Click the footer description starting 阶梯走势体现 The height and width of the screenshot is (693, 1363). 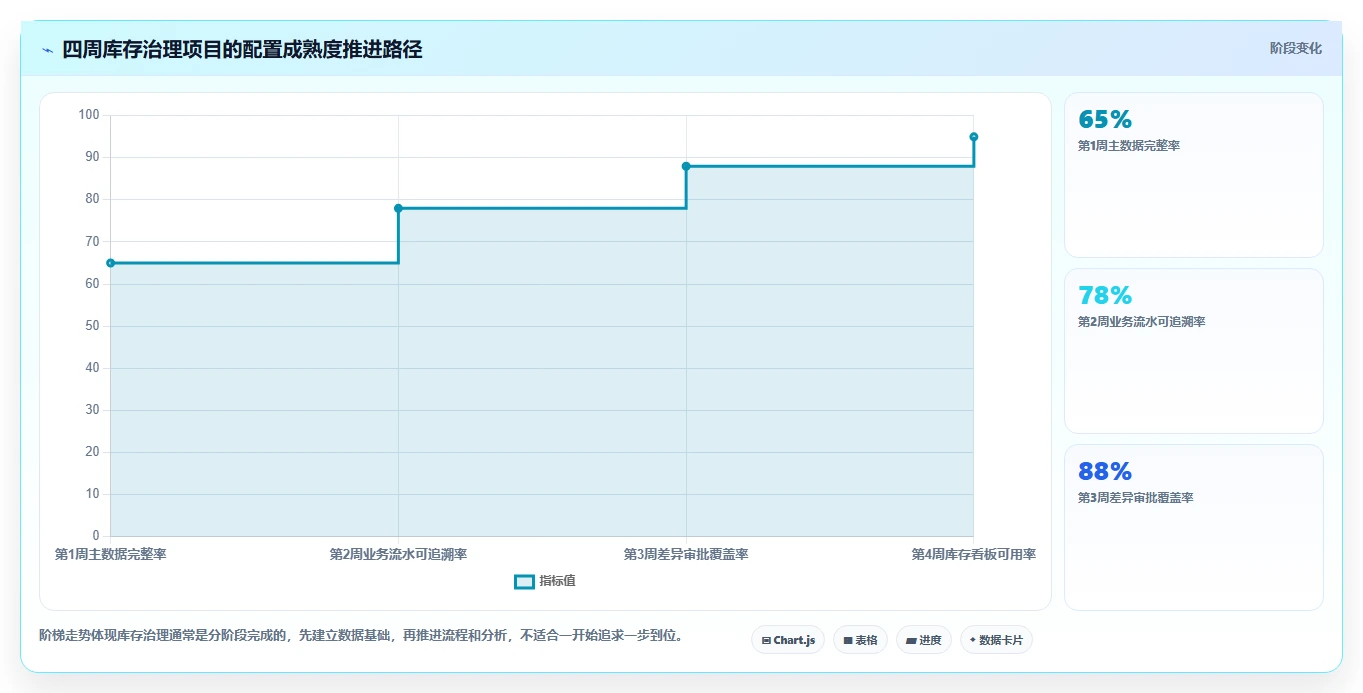tap(361, 635)
